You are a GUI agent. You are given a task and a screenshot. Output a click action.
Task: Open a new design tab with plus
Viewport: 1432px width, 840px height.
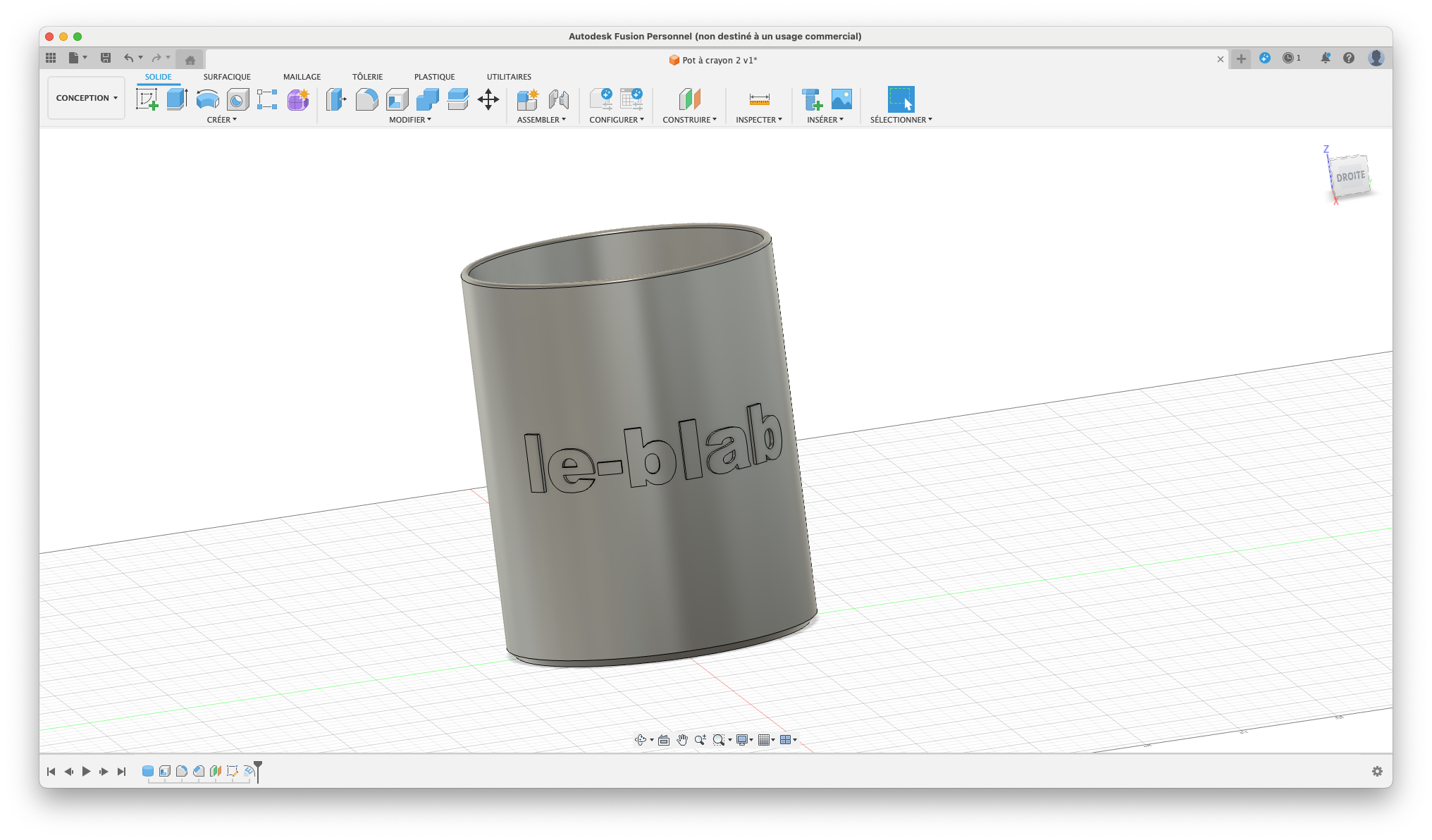coord(1241,59)
